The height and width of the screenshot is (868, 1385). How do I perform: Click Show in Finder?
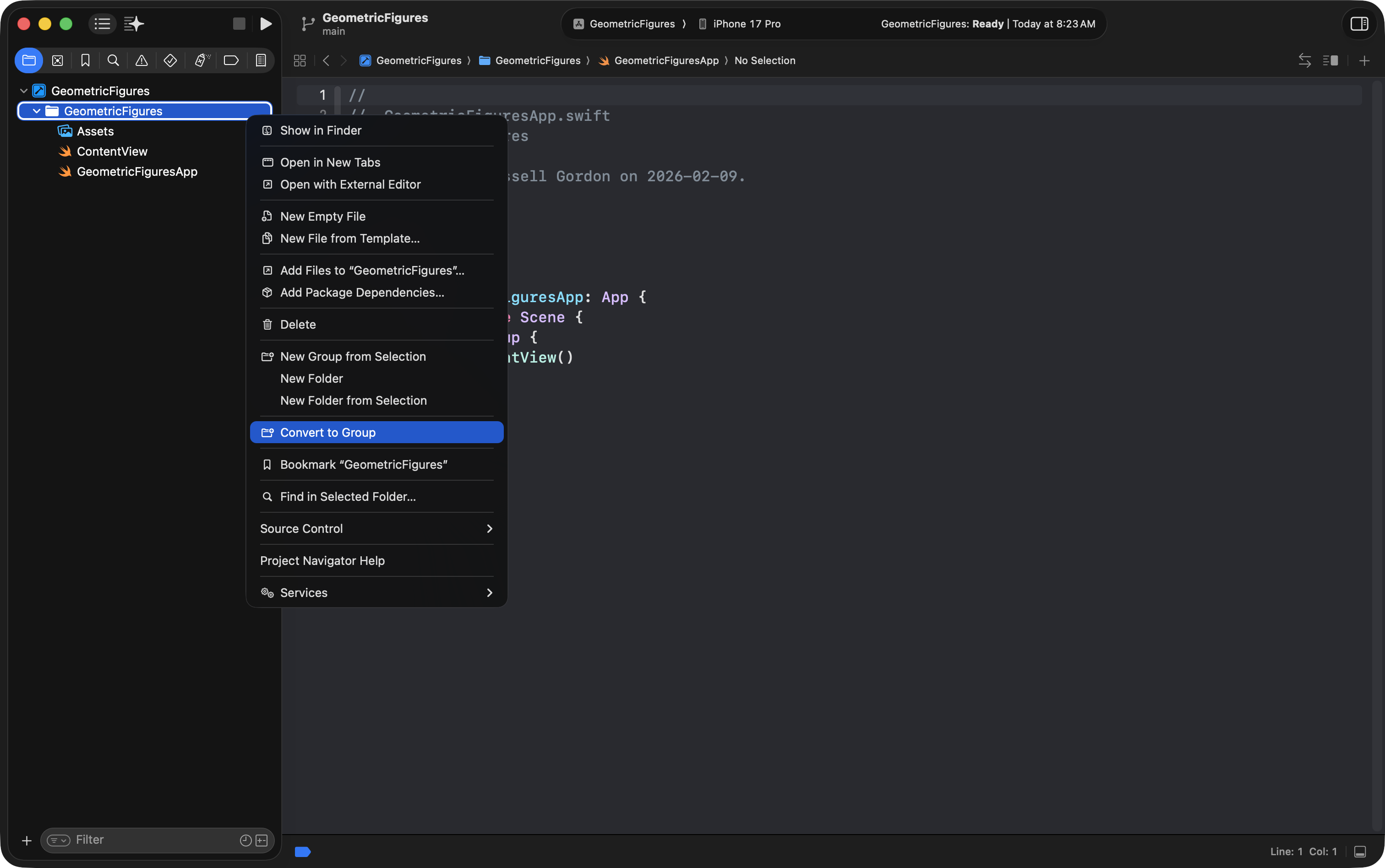point(321,130)
